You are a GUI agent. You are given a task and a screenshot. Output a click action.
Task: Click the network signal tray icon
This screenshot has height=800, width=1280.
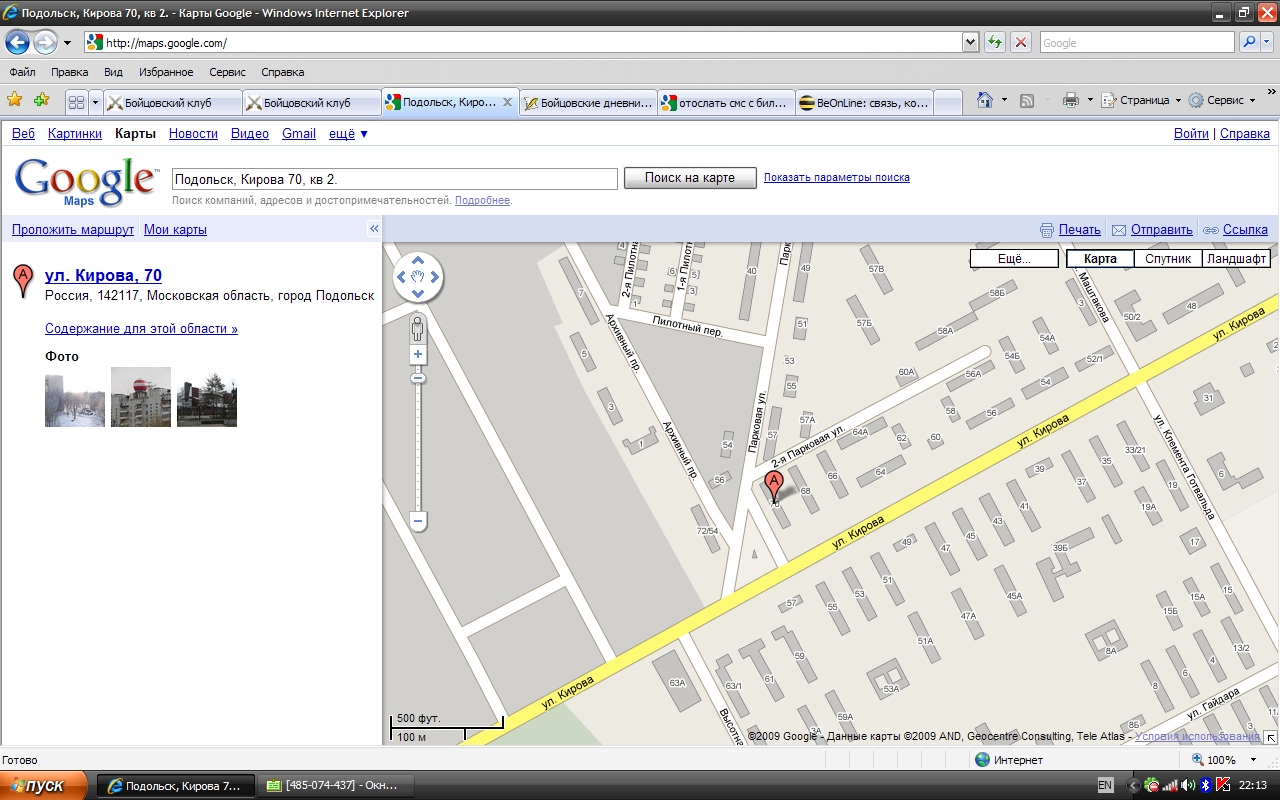point(1170,786)
